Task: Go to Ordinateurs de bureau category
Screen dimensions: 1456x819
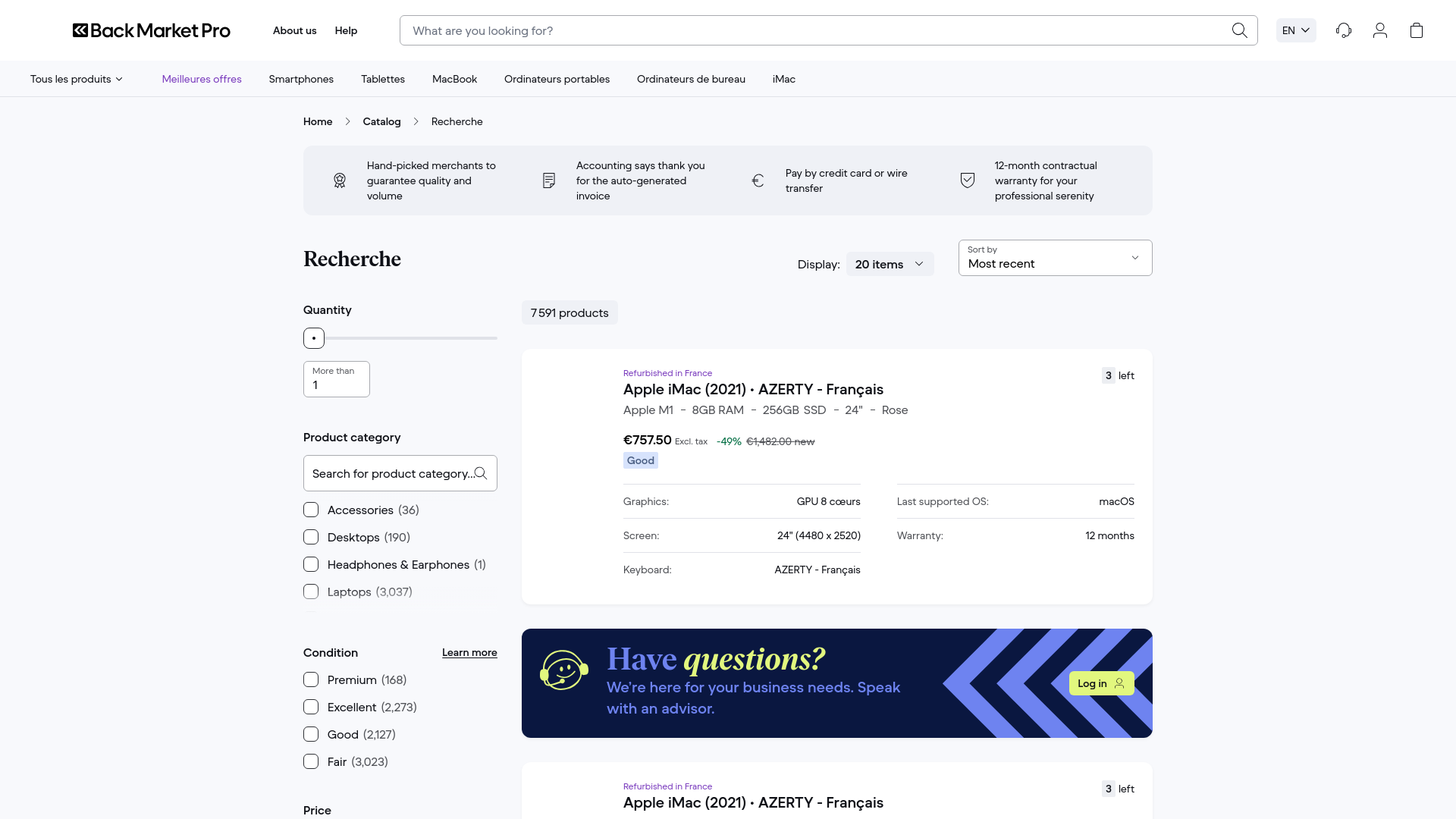Action: [x=691, y=79]
